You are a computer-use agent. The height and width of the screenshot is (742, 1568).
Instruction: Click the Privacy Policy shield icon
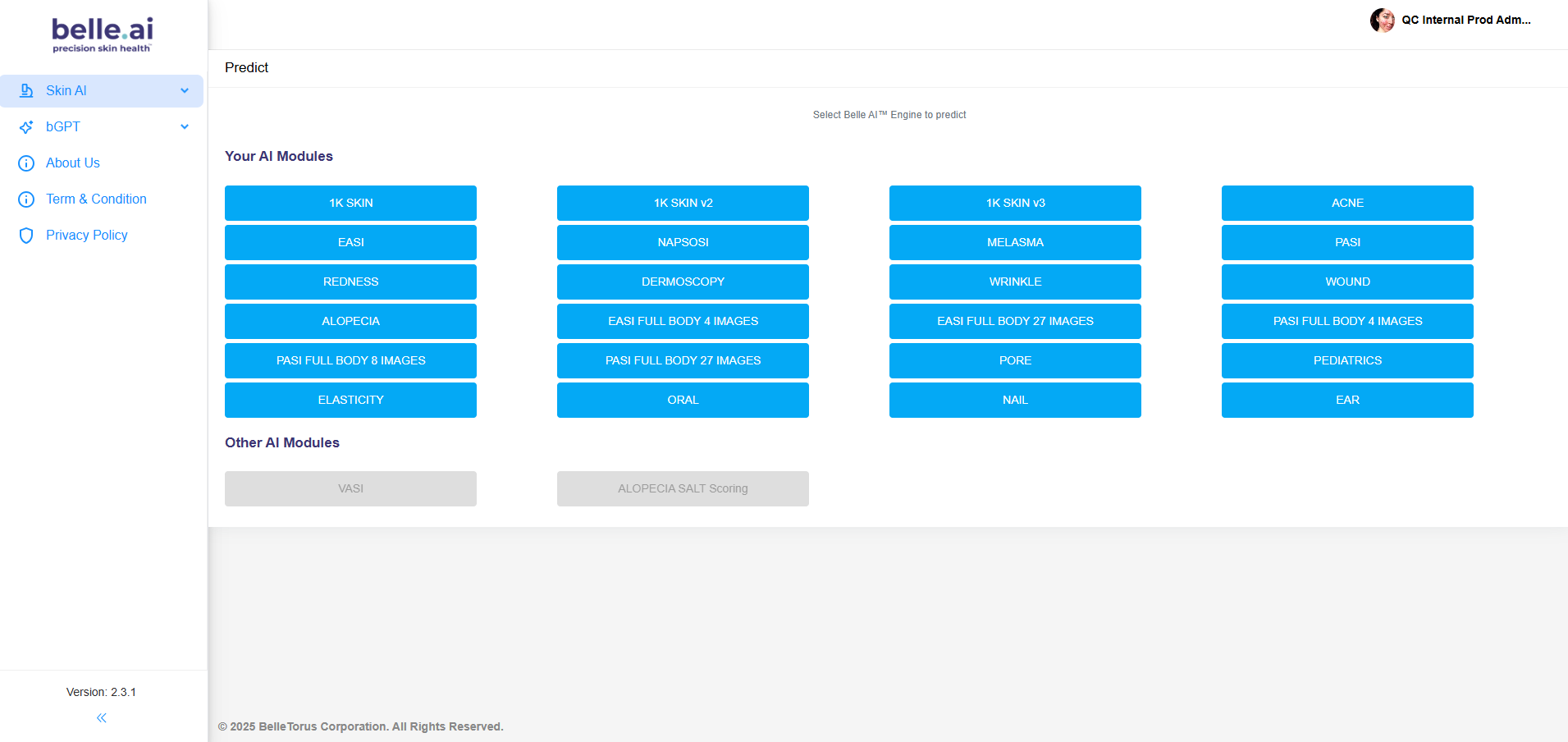(26, 236)
